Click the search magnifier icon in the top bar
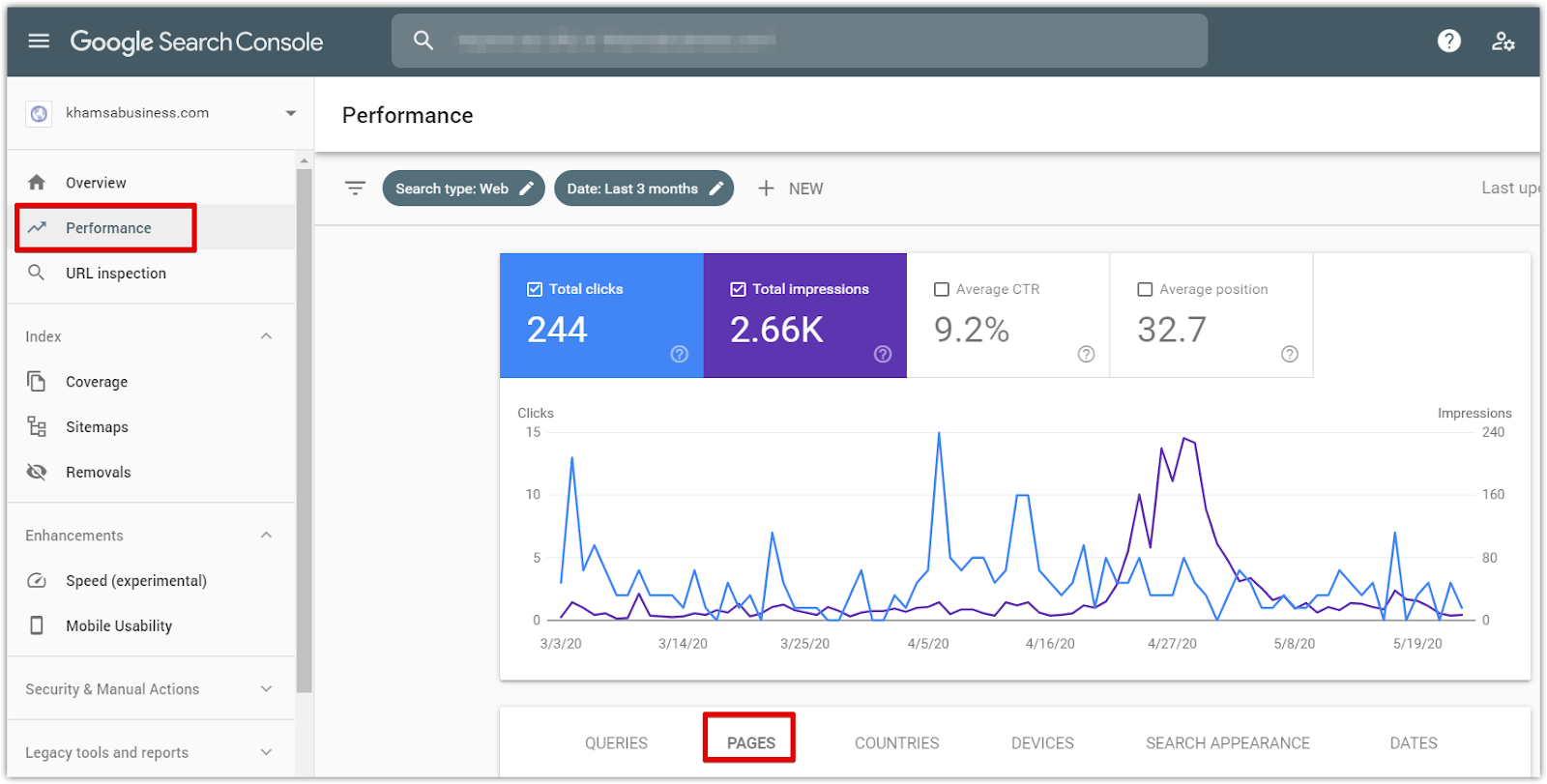 point(423,41)
